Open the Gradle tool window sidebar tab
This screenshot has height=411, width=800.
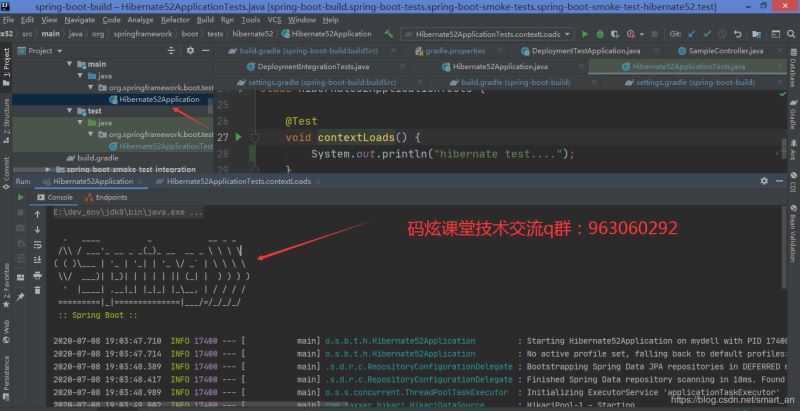tap(793, 114)
